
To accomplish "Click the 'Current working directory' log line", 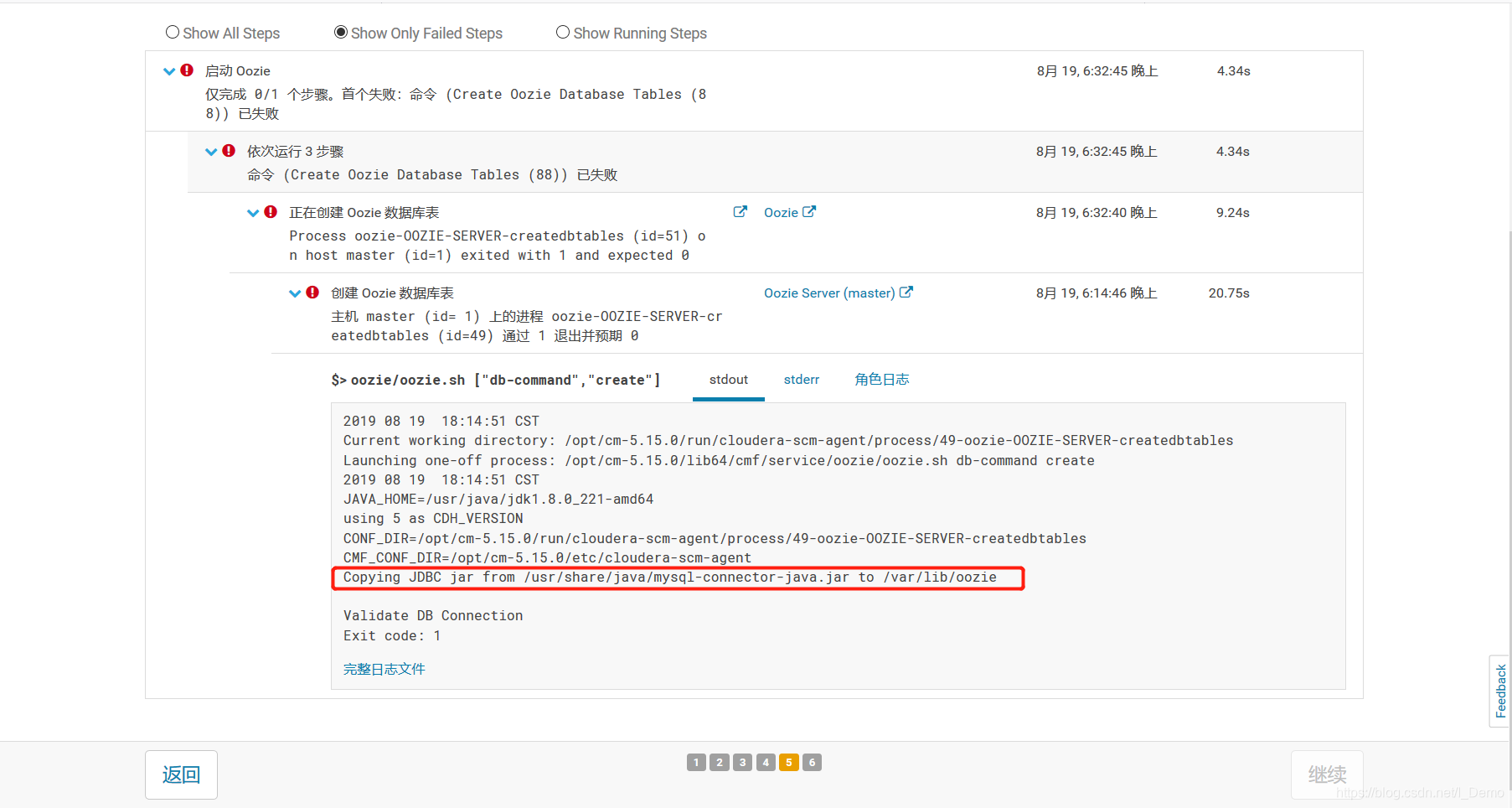I will (788, 441).
